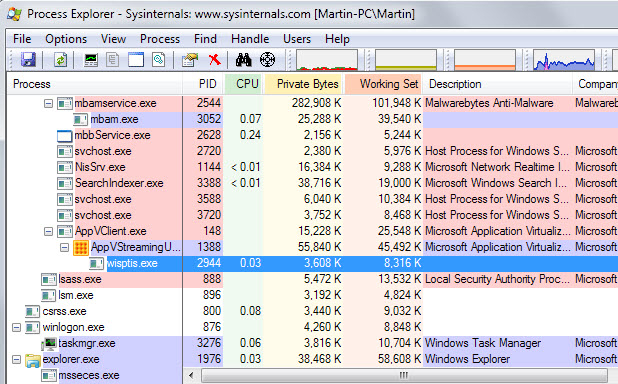The image size is (618, 384).
Task: Click the 282,908 K private bytes value
Action: [316, 103]
